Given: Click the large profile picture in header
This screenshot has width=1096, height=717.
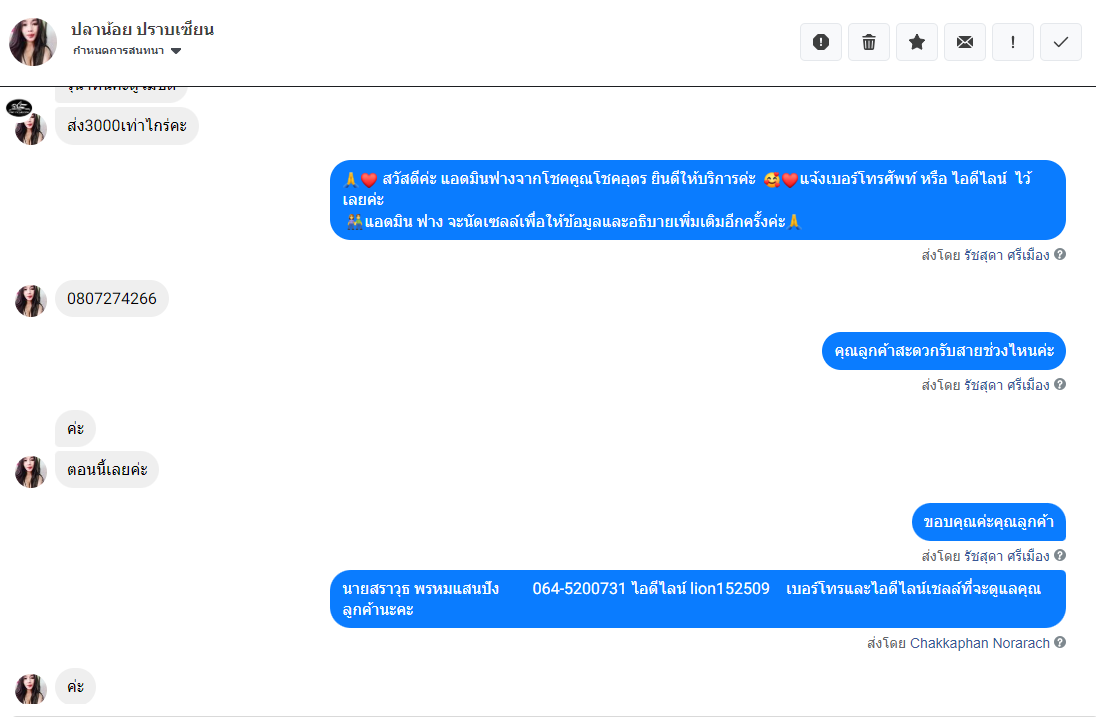Looking at the screenshot, I should tap(33, 42).
